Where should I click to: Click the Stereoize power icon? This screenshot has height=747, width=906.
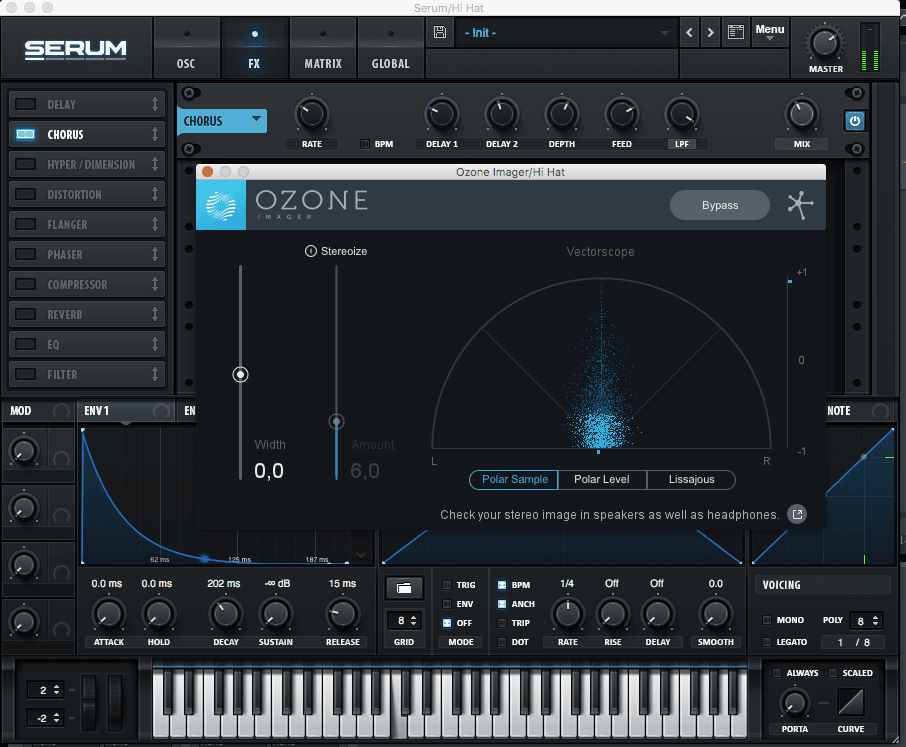[x=311, y=251]
